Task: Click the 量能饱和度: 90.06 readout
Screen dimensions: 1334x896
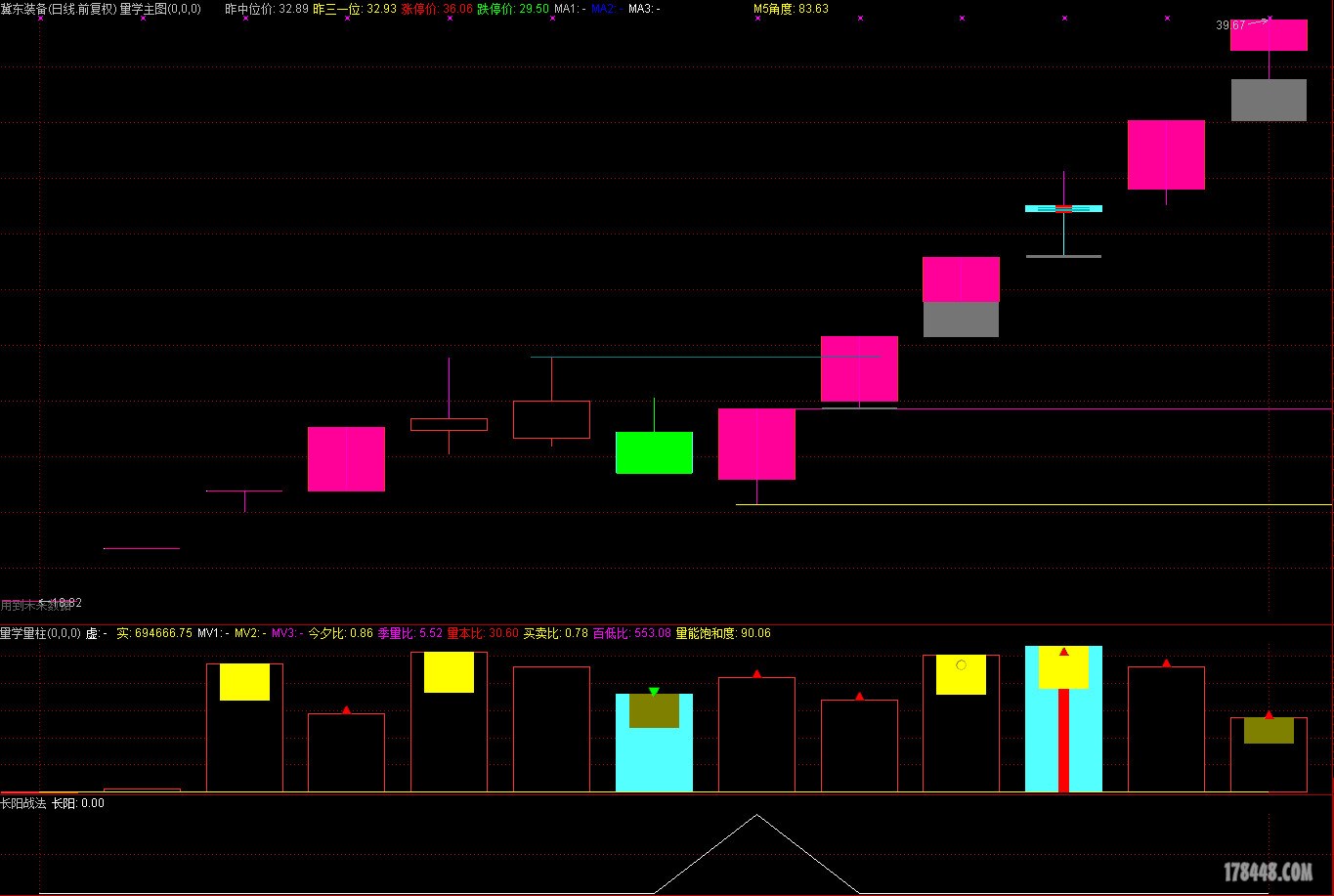Action: coord(723,633)
